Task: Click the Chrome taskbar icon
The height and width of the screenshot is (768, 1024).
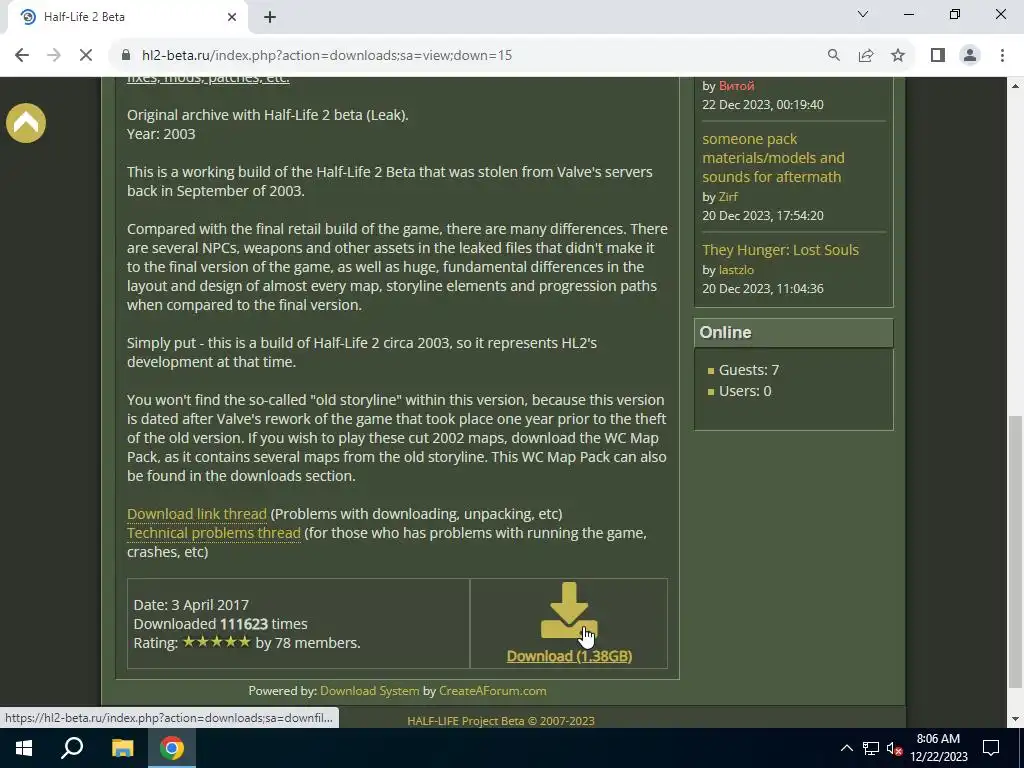Action: pyautogui.click(x=172, y=748)
